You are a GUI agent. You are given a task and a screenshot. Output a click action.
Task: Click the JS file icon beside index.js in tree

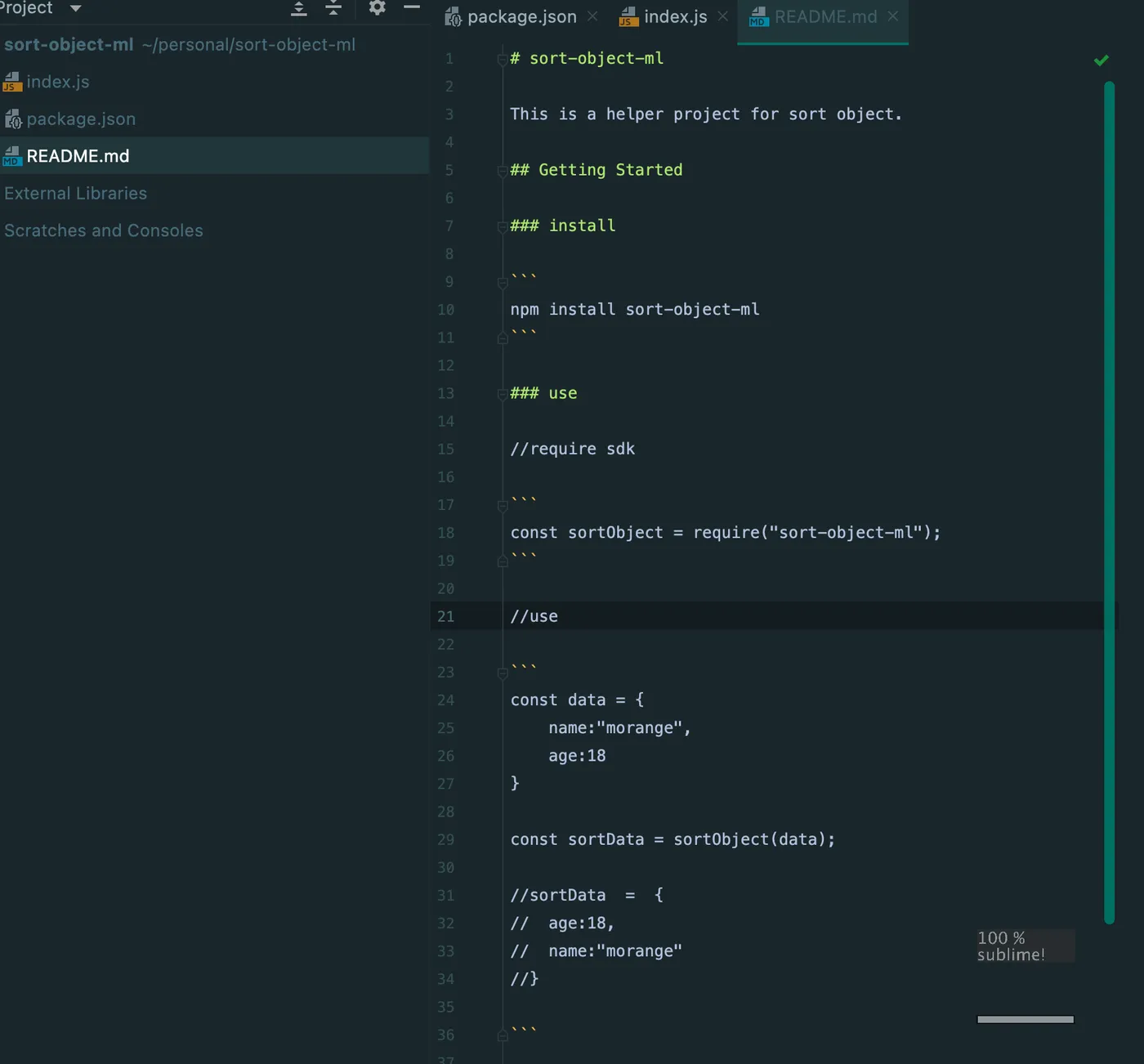[x=11, y=82]
